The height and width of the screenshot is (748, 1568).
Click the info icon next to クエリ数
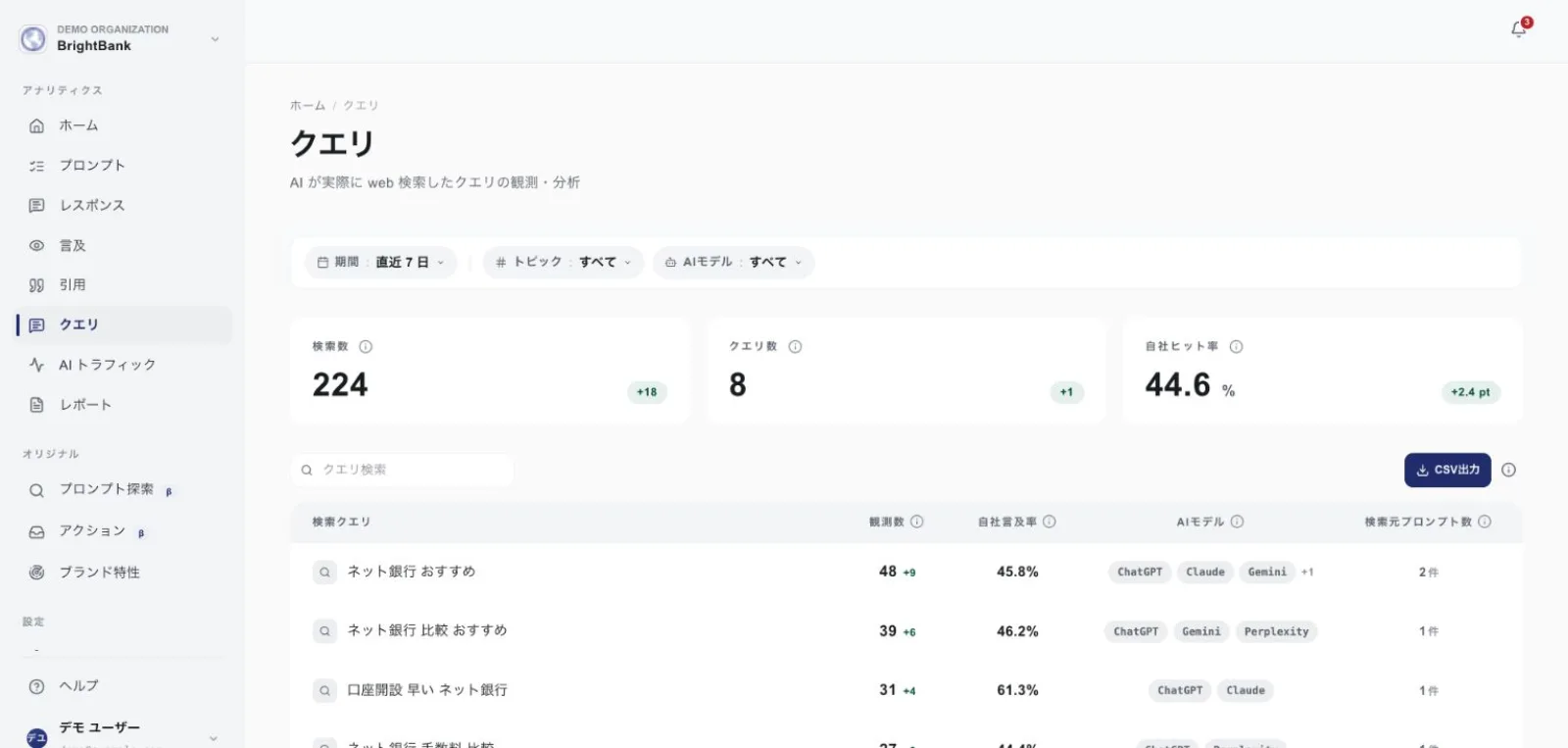tap(795, 346)
